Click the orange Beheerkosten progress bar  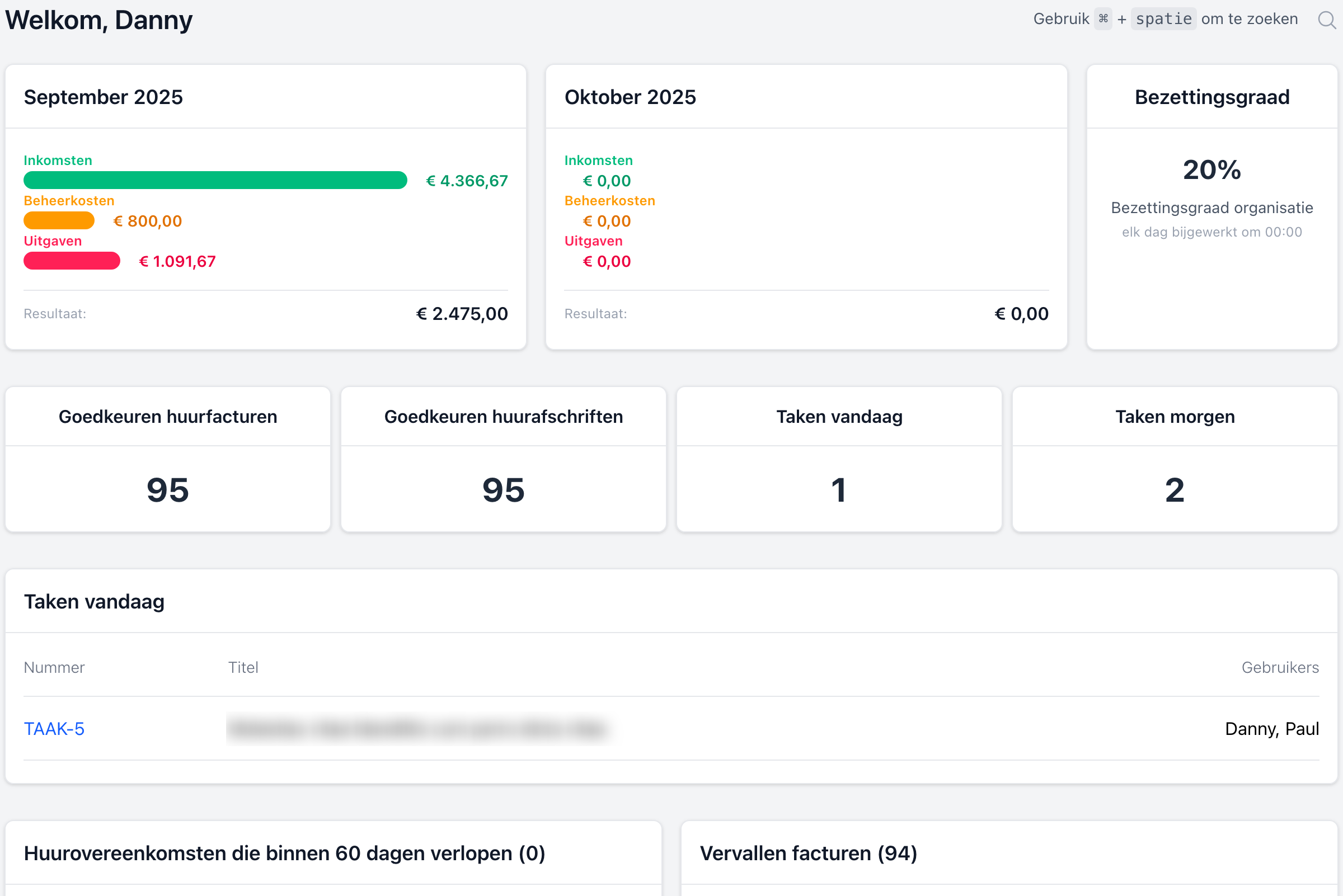click(59, 220)
